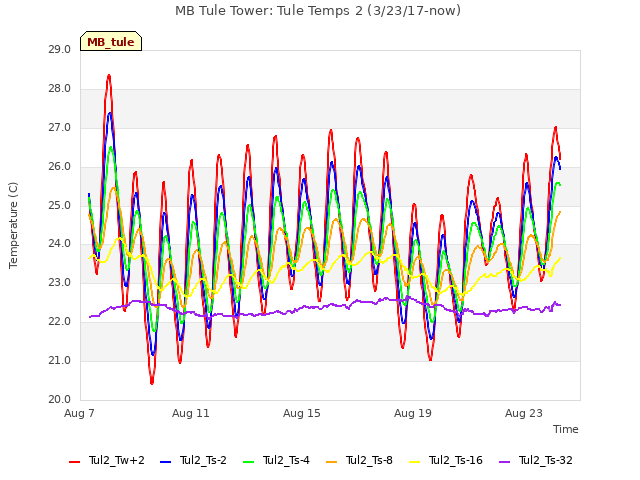Click the 27.0 y-axis tick label
Screen dimensions: 640x480
coord(60,128)
